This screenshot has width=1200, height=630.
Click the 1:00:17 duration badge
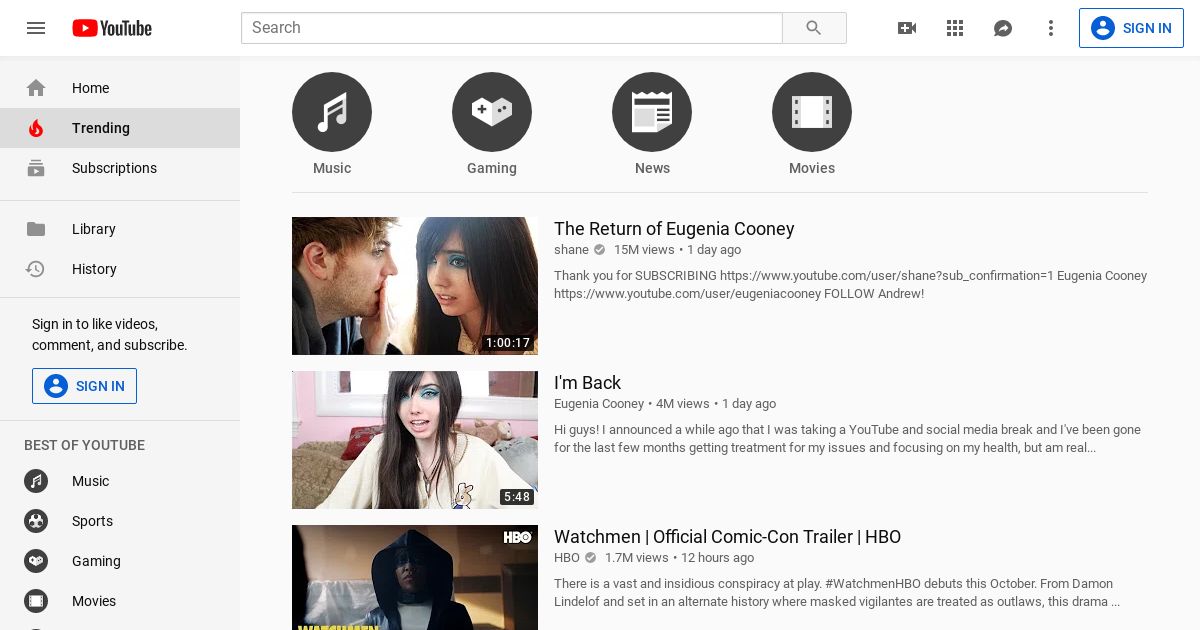point(508,343)
